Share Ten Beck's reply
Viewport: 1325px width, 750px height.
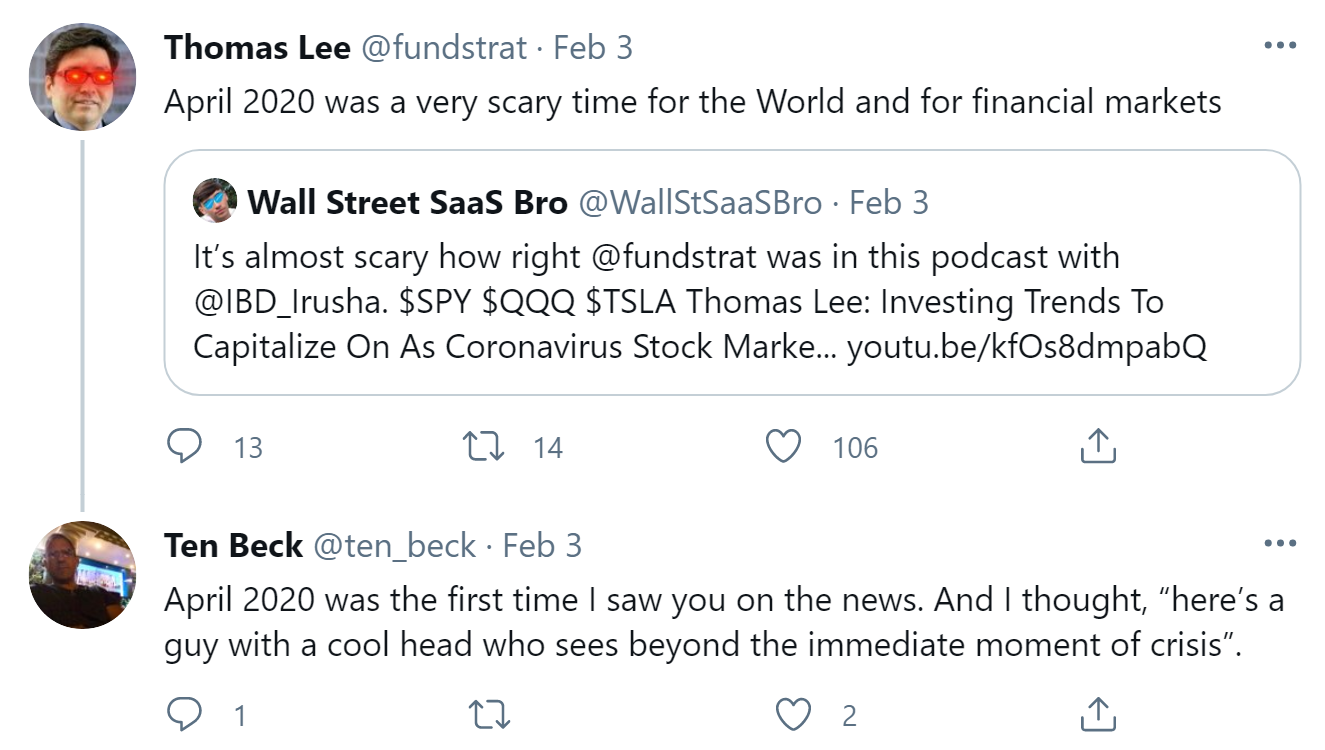pos(1097,715)
